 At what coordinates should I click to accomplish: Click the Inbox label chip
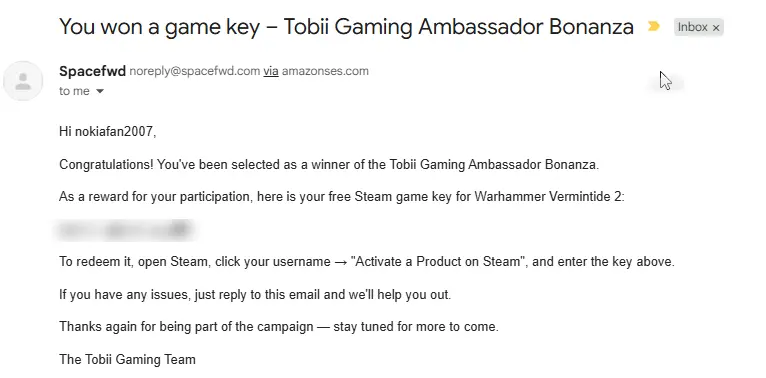[x=692, y=27]
